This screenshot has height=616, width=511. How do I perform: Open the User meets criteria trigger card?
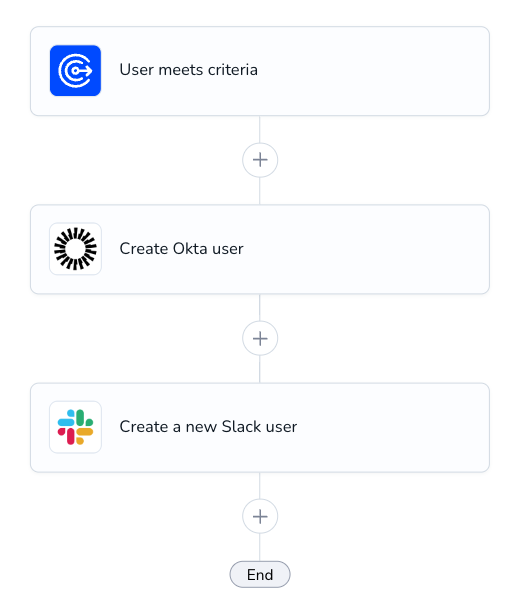point(260,71)
